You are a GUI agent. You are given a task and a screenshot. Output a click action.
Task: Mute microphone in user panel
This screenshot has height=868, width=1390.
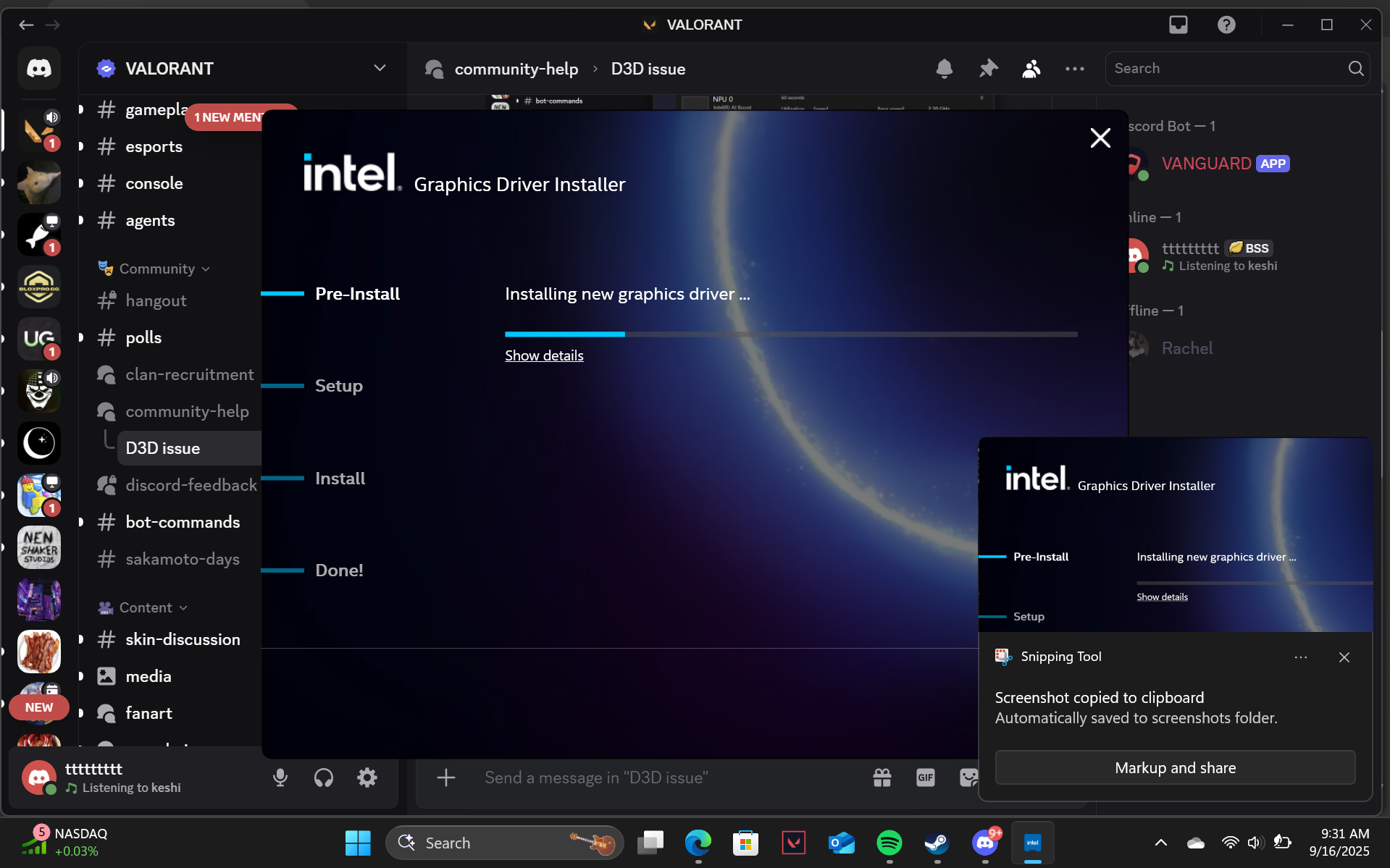(280, 778)
